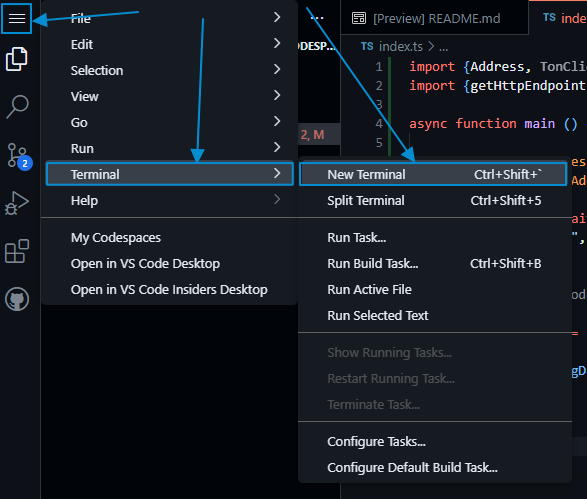Image resolution: width=587 pixels, height=499 pixels.
Task: Open the Search magnifier icon
Action: click(x=17, y=106)
